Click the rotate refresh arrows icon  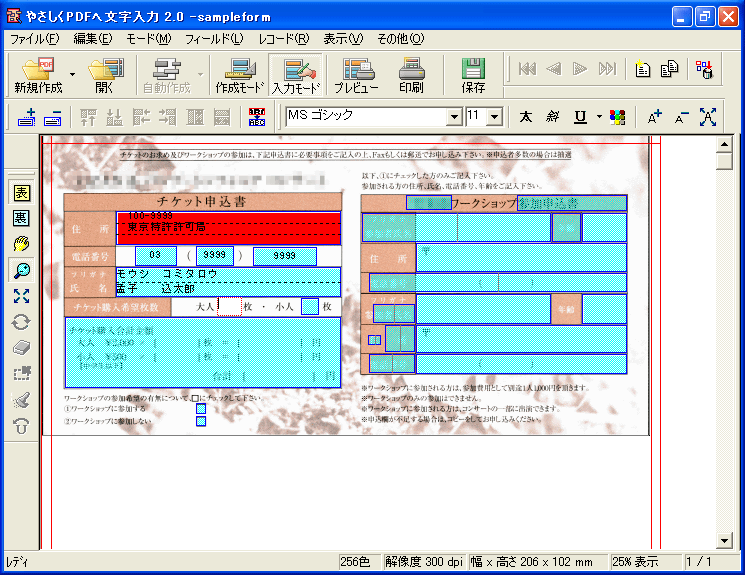(21, 322)
